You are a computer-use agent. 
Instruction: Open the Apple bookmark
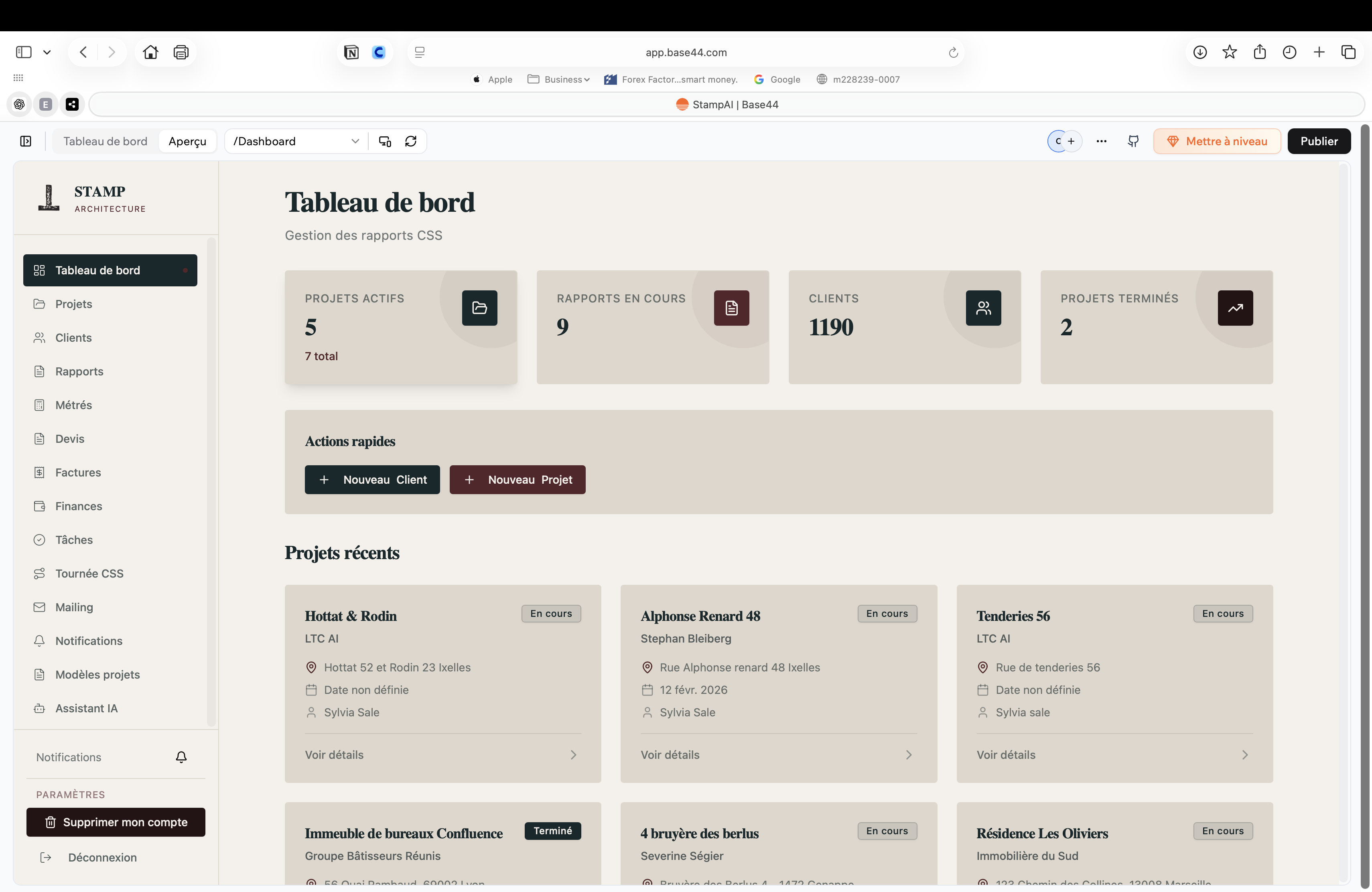(x=492, y=79)
